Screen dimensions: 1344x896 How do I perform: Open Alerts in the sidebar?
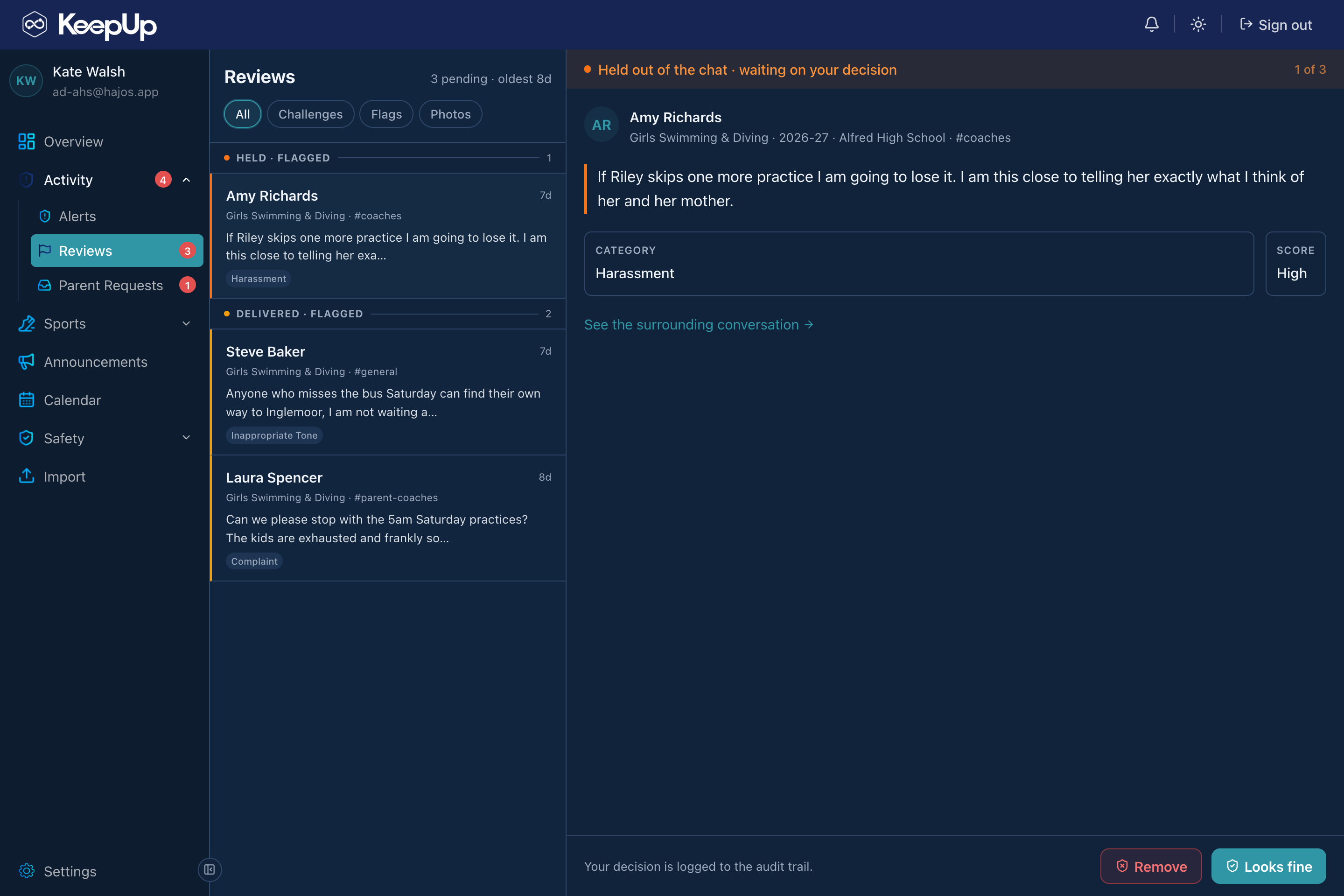click(117, 216)
